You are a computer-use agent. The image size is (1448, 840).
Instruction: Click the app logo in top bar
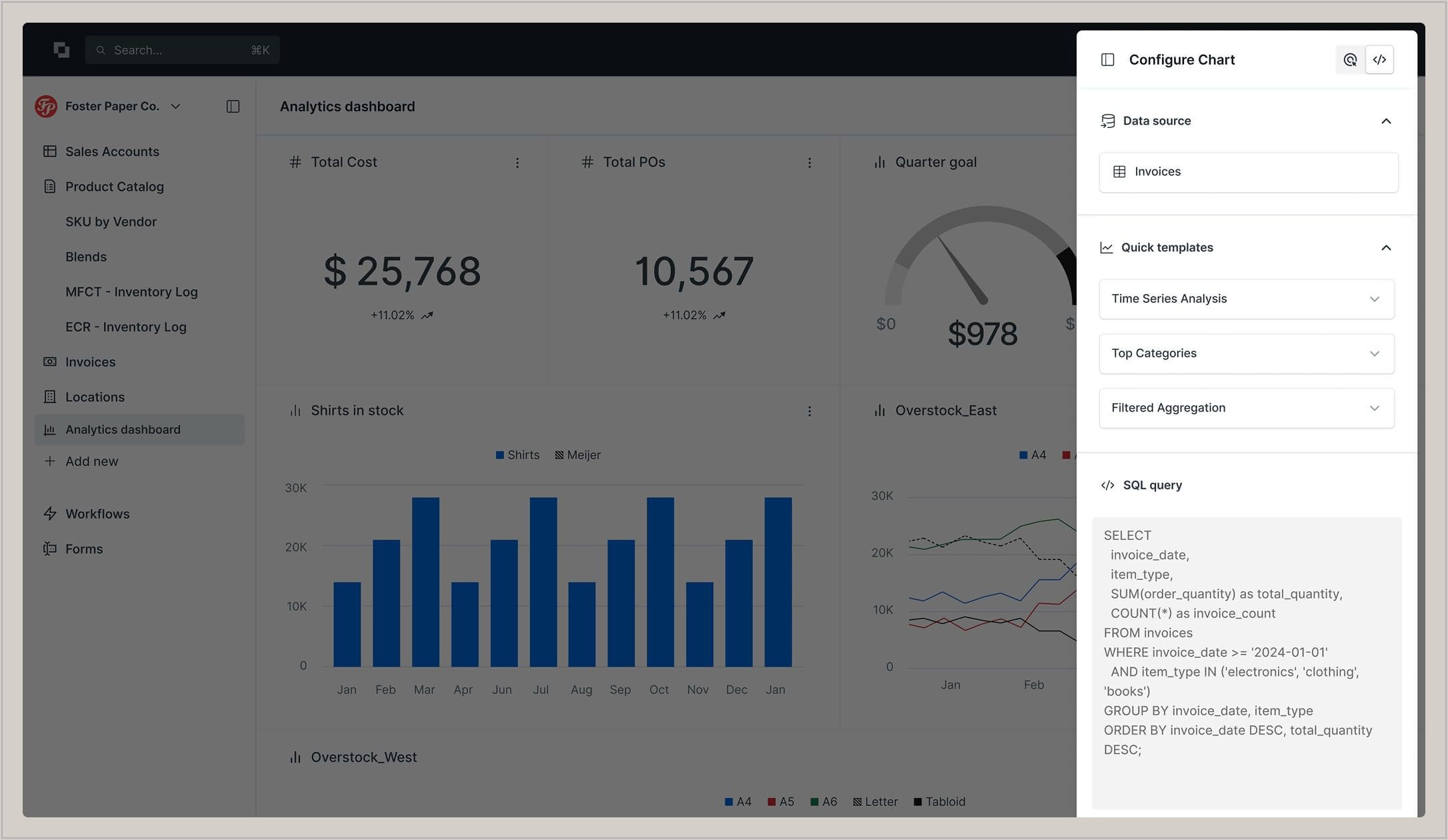point(61,50)
